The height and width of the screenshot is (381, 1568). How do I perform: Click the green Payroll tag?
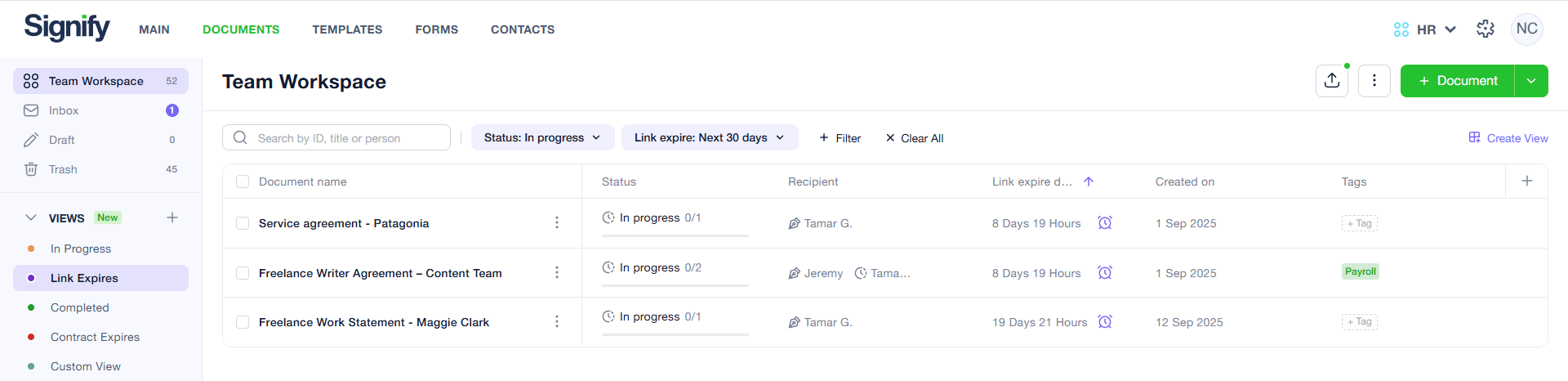click(1361, 271)
